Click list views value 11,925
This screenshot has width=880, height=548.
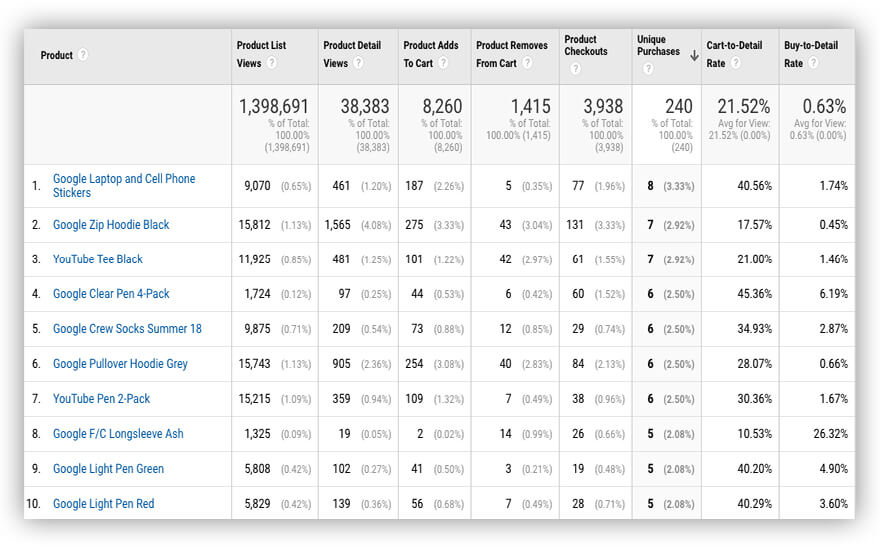(254, 259)
